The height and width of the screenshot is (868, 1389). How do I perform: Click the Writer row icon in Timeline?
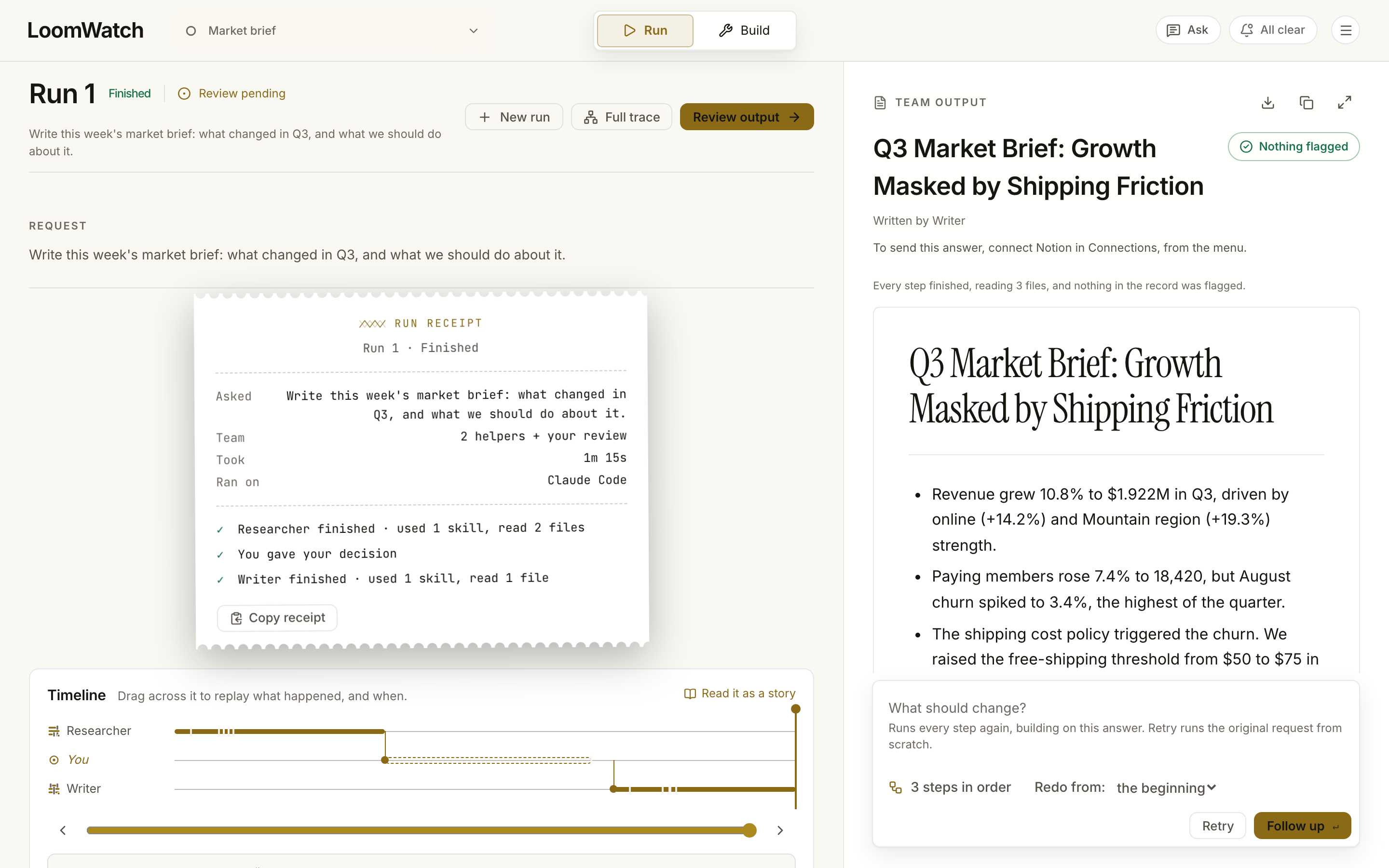(x=54, y=789)
